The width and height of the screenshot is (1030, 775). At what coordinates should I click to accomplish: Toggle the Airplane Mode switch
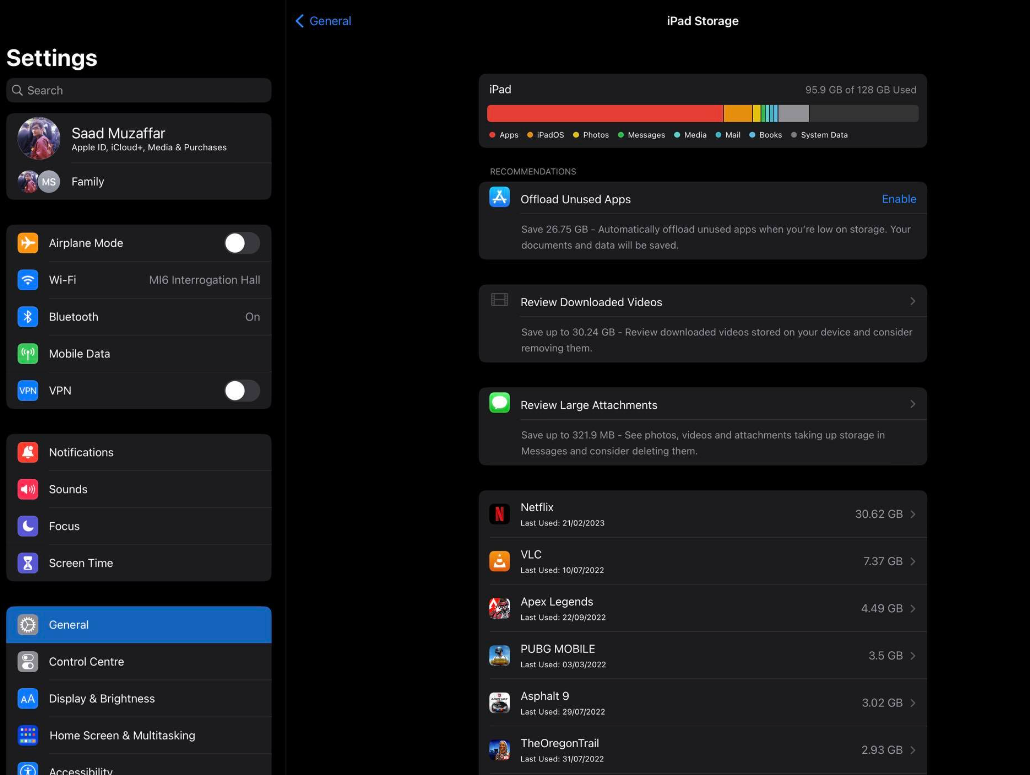[242, 243]
